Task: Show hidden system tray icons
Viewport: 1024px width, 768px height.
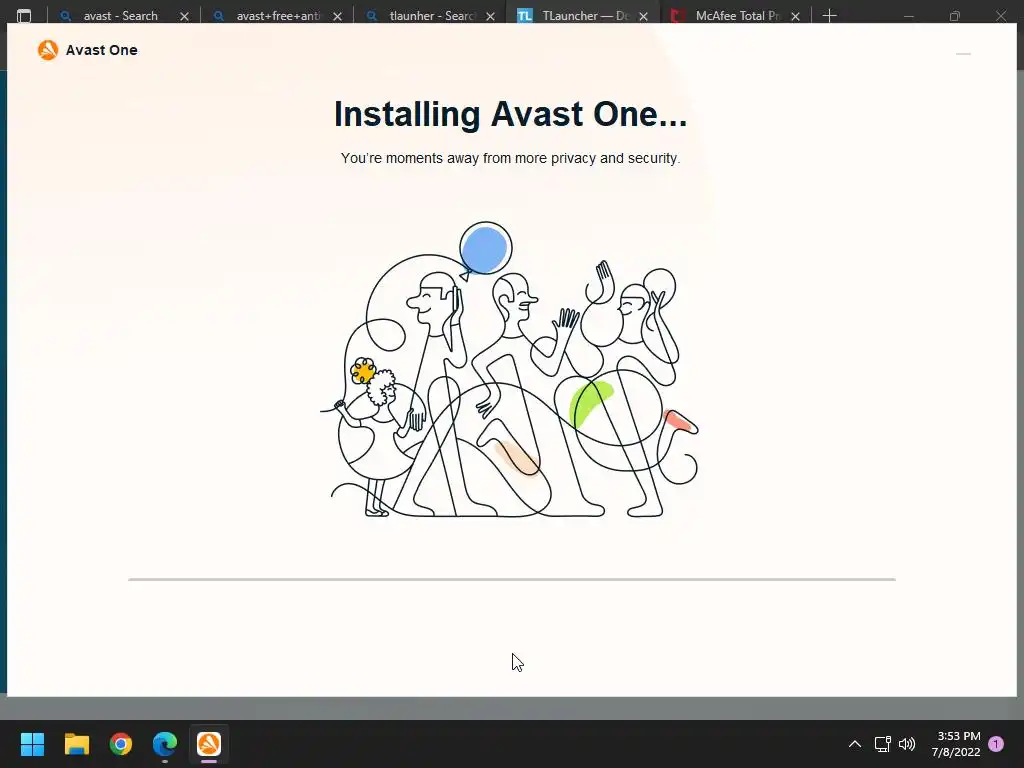Action: tap(854, 744)
